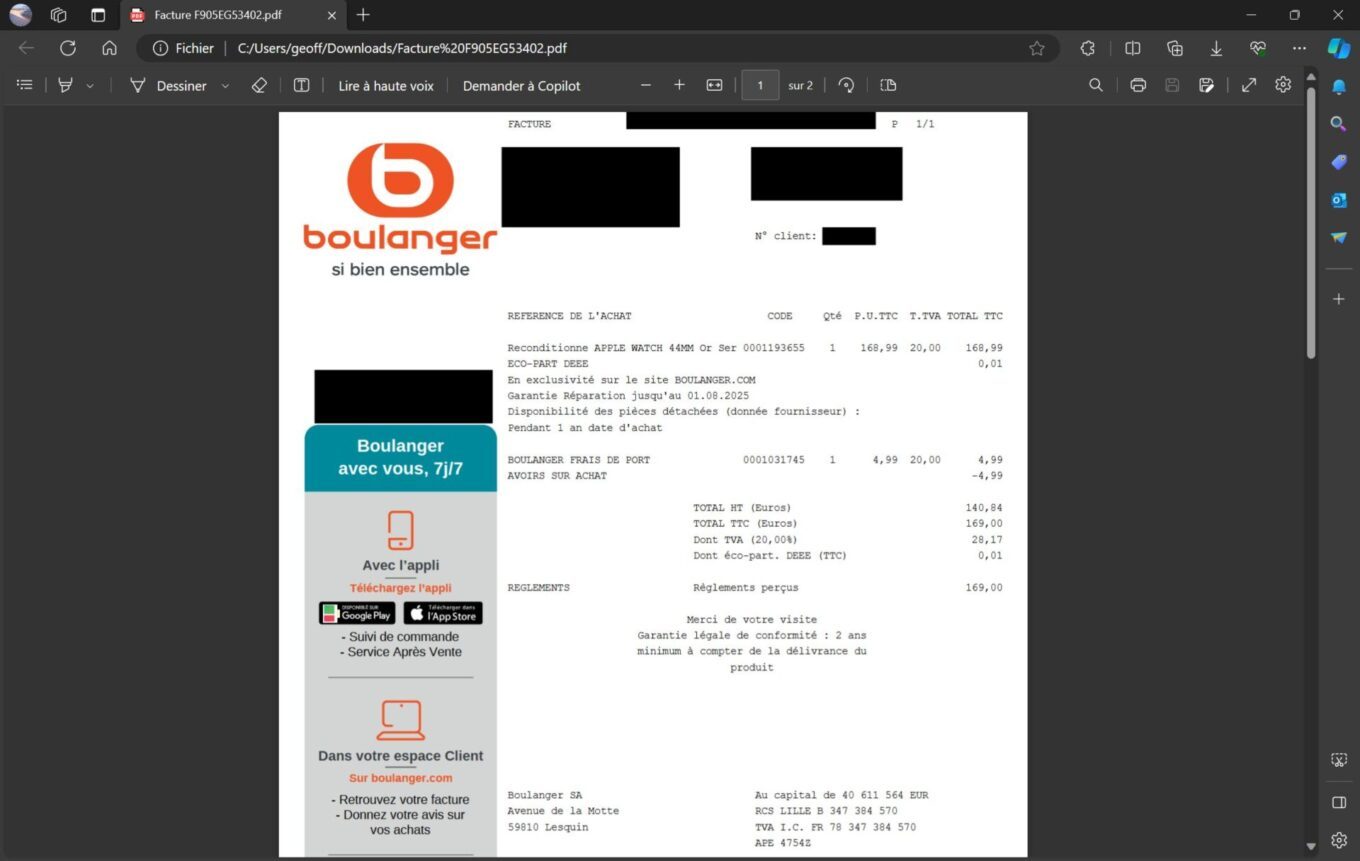Add a sidebar app with plus

1339,299
